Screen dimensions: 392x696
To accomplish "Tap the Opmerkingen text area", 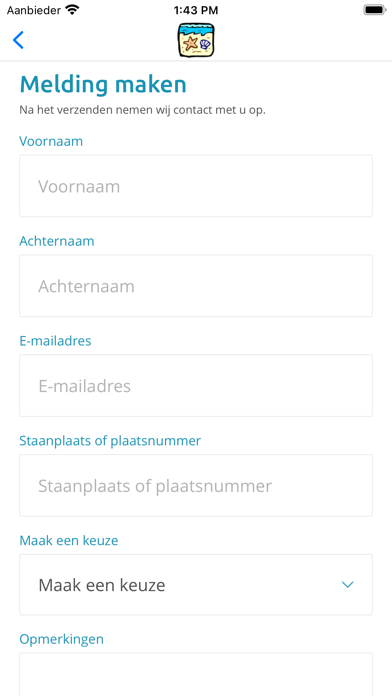I will (196, 674).
